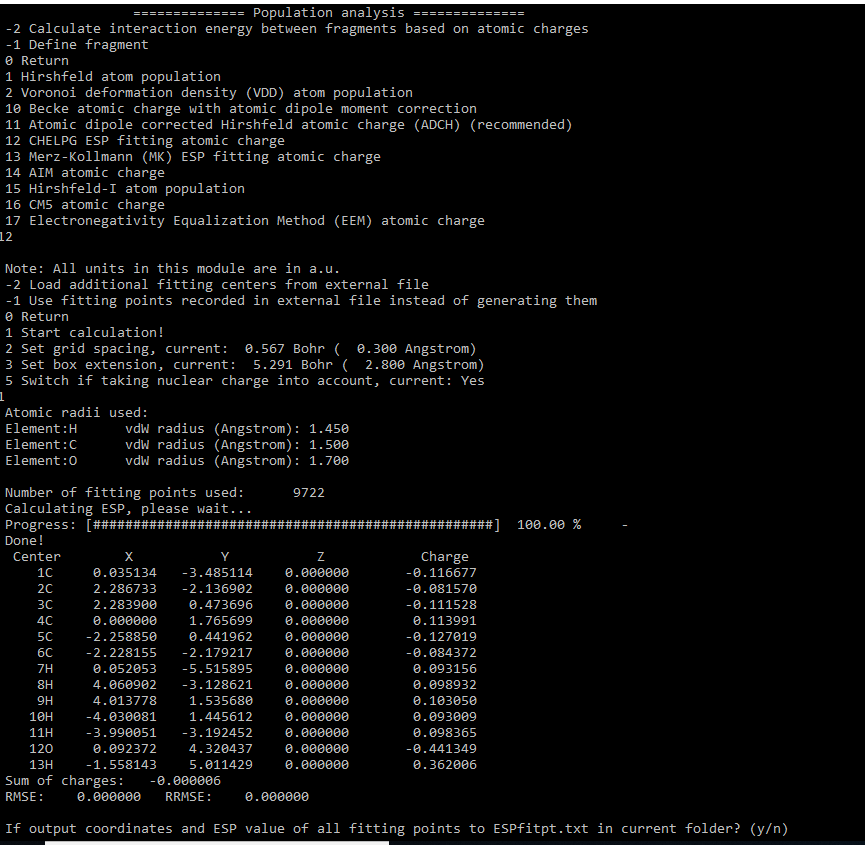Screen dimensions: 865x845
Task: Click the Y coordinate -3.192452 of atom 11H
Action: click(x=217, y=732)
